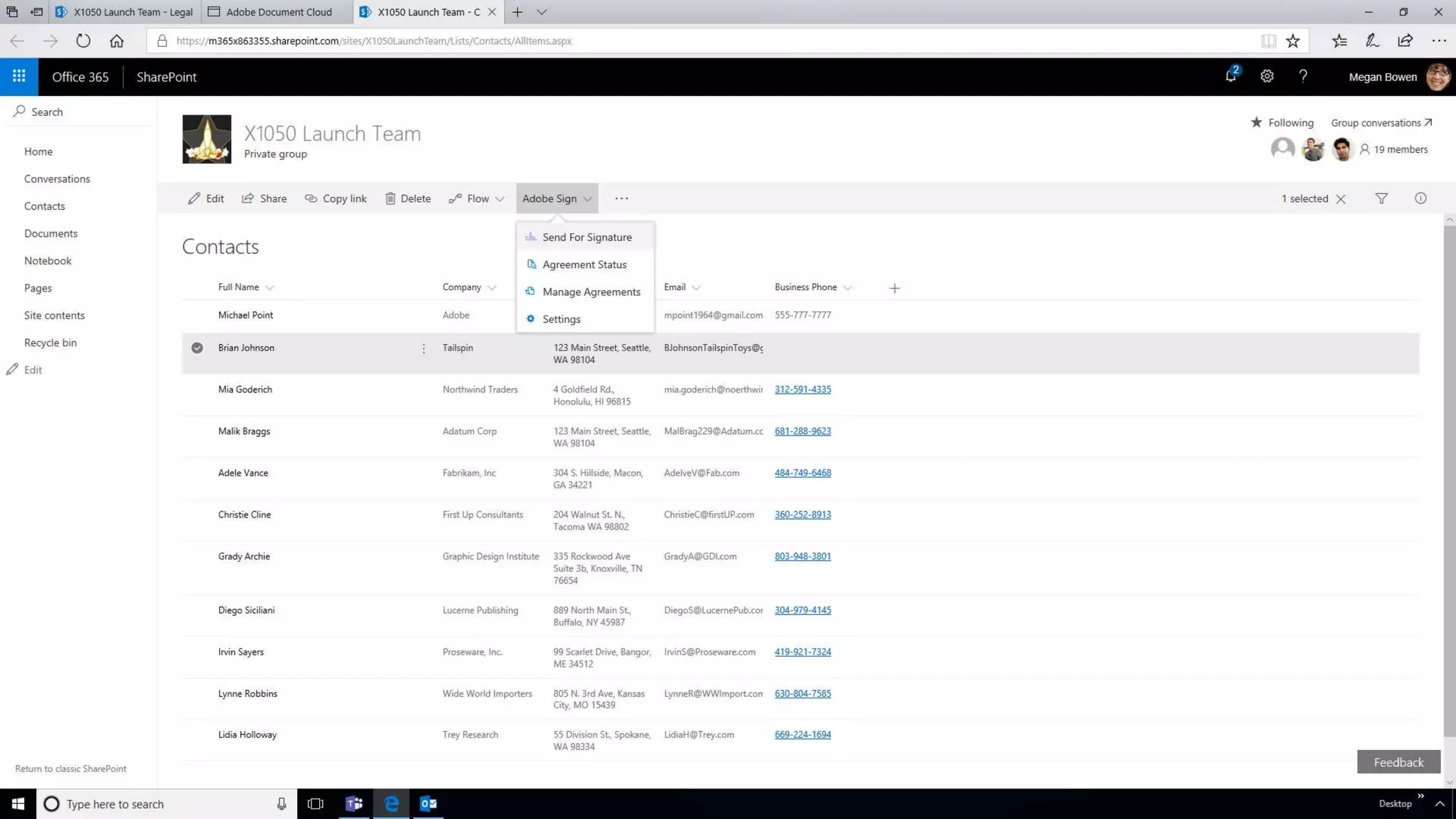Click the Feedback button
The image size is (1456, 819).
pyautogui.click(x=1398, y=762)
